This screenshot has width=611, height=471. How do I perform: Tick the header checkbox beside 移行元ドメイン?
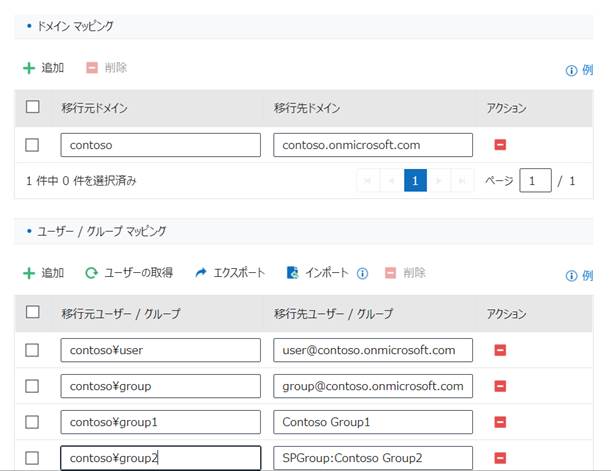(32, 107)
